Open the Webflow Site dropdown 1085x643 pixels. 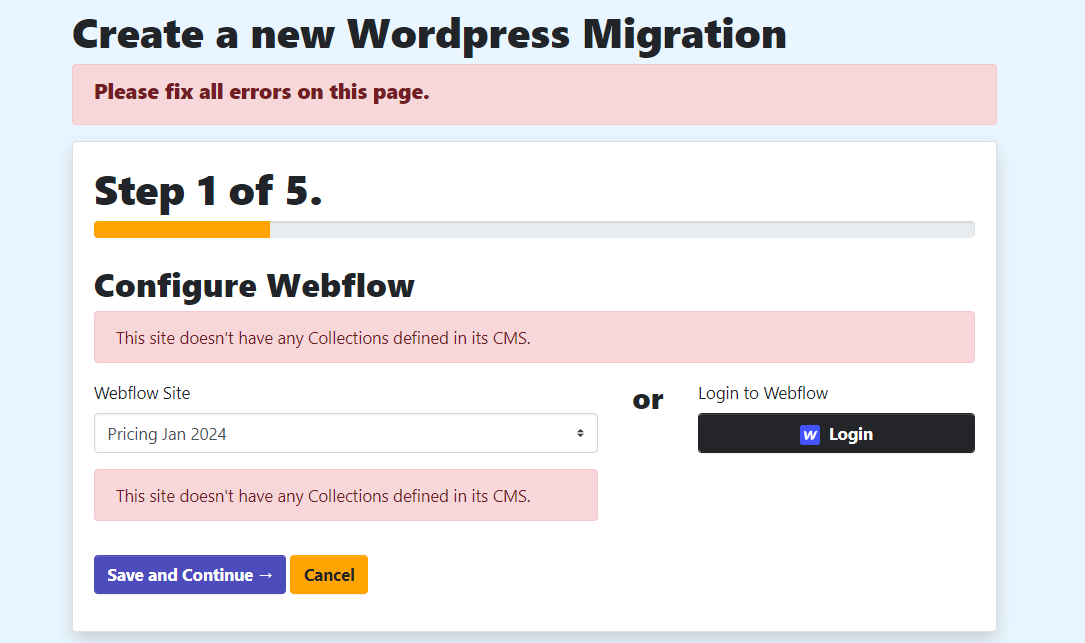pos(345,434)
